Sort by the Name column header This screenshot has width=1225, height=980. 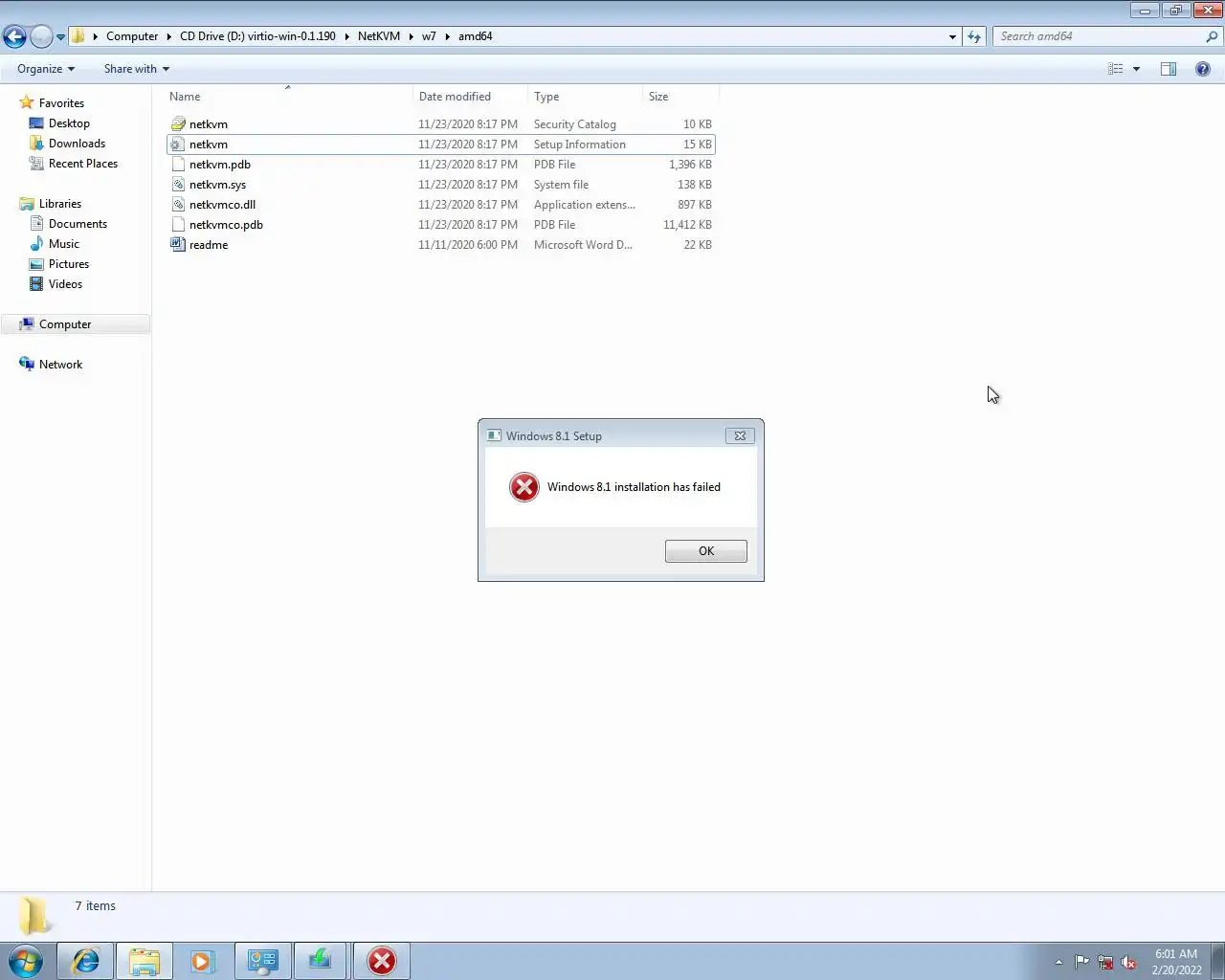tap(288, 97)
